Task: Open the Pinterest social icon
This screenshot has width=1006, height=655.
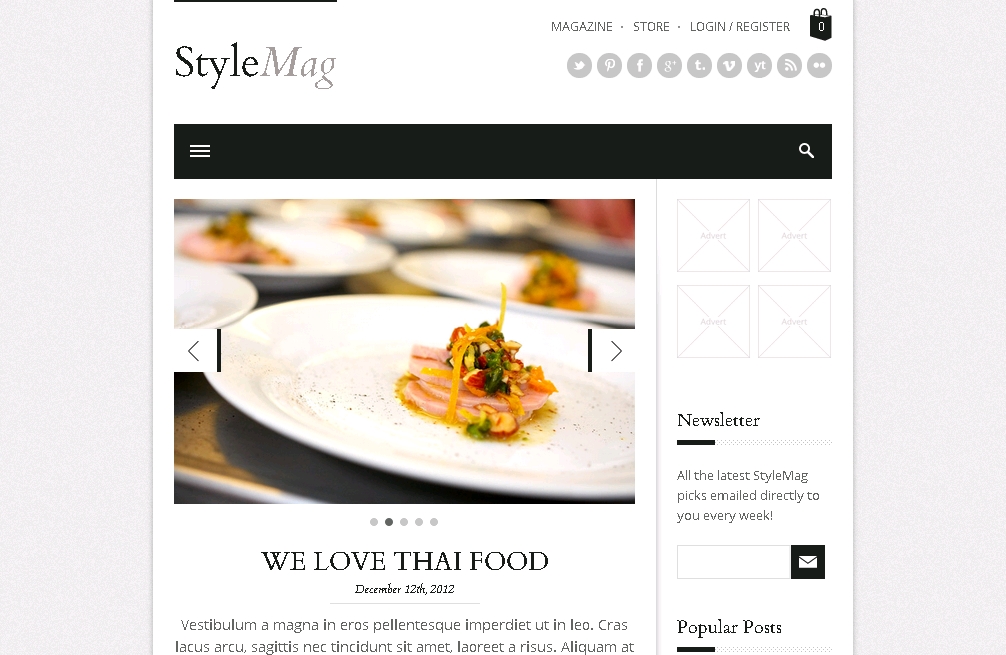Action: 610,65
